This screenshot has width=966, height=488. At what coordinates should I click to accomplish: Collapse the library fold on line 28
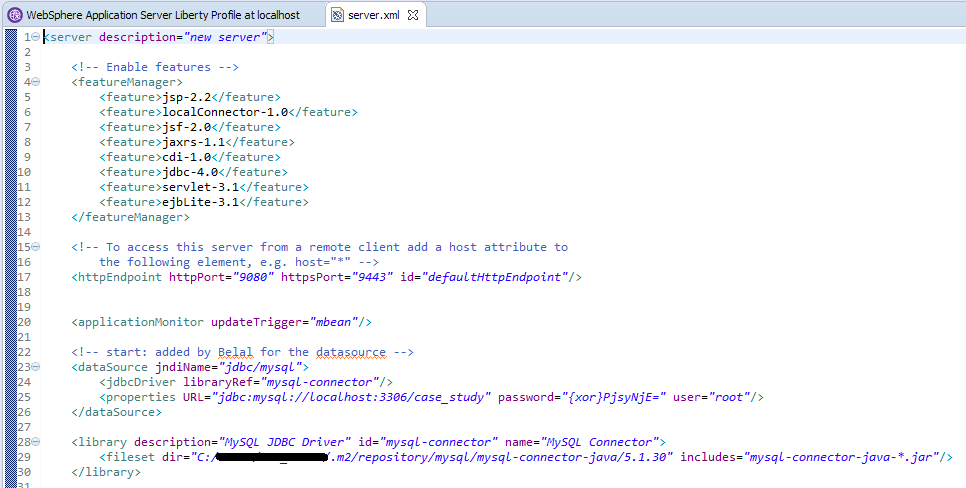[x=36, y=442]
